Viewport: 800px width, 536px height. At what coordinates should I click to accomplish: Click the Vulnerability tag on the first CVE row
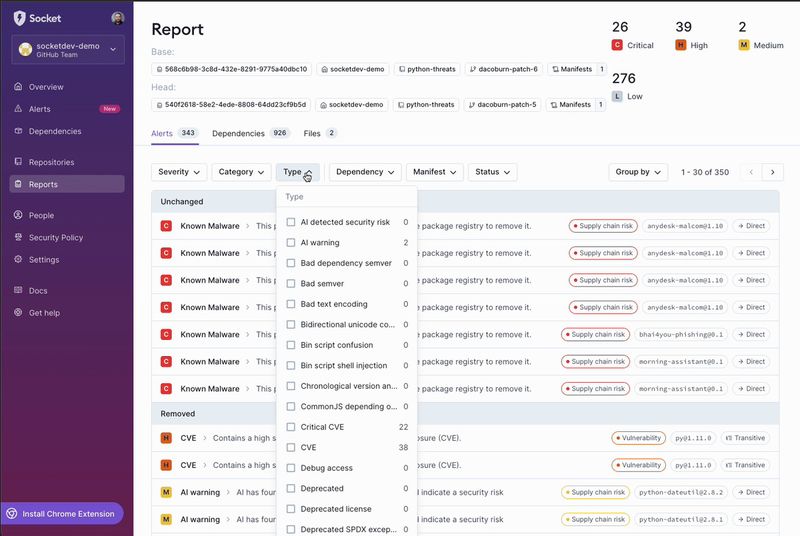coord(638,438)
